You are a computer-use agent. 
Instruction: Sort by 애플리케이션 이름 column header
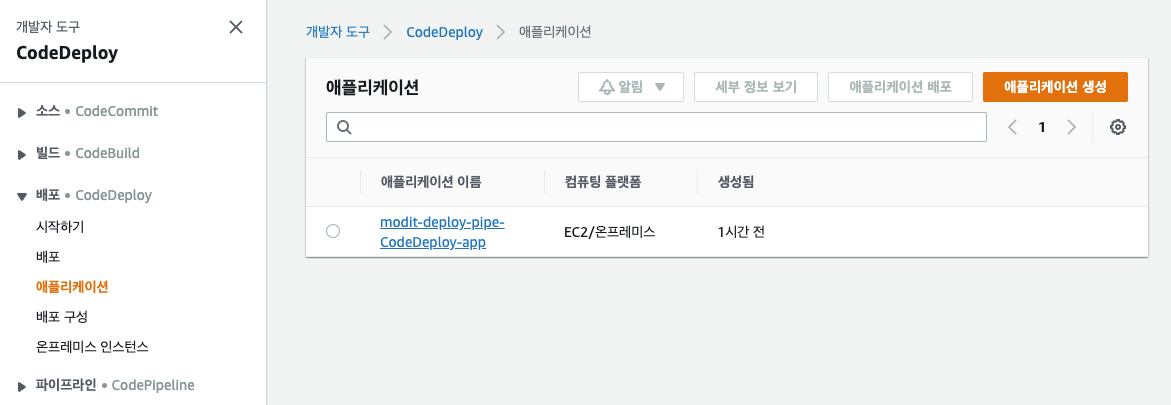[431, 182]
